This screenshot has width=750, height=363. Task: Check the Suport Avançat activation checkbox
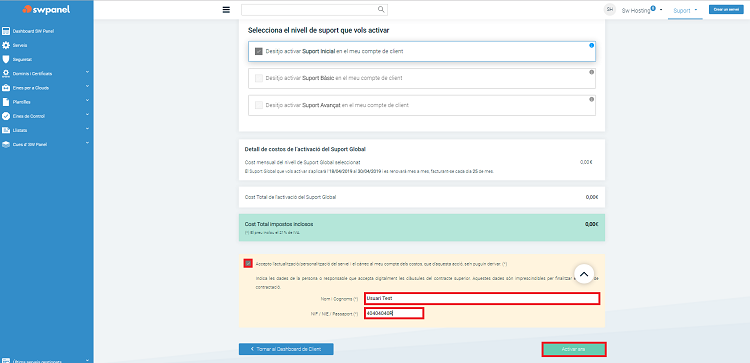tap(259, 105)
